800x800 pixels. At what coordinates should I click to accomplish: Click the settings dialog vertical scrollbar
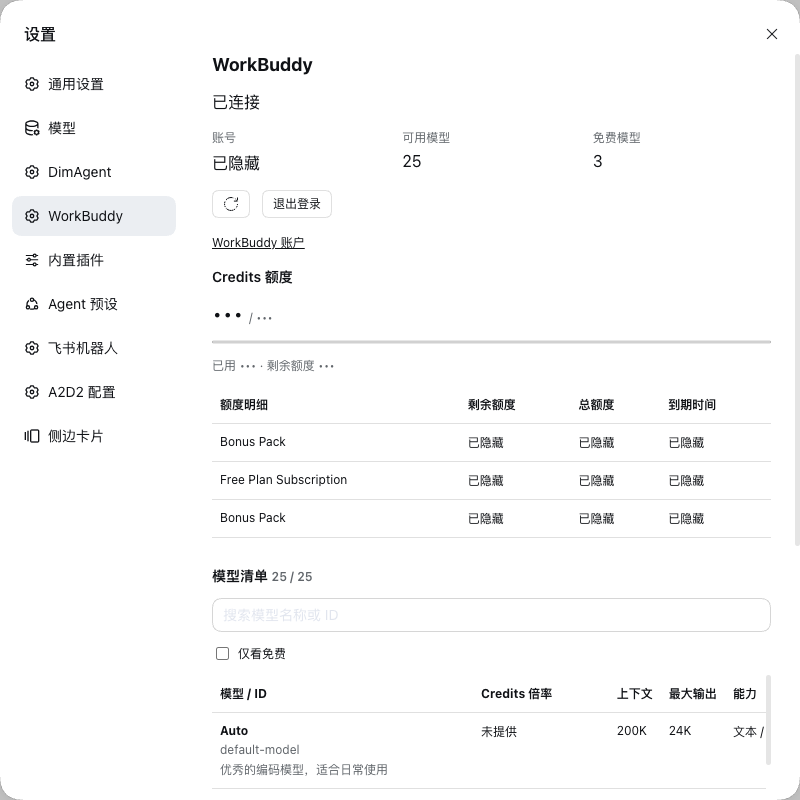(797, 300)
